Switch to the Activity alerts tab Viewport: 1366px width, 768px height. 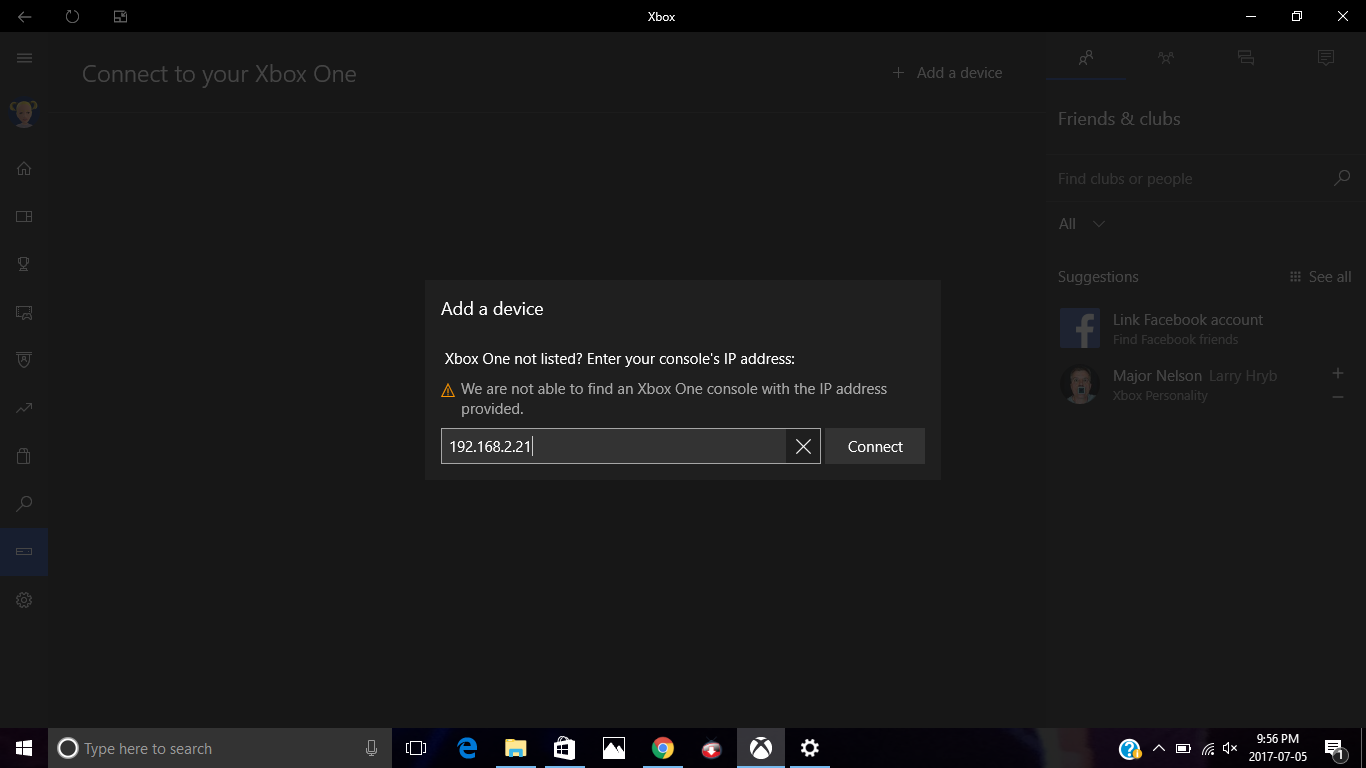pos(1326,58)
